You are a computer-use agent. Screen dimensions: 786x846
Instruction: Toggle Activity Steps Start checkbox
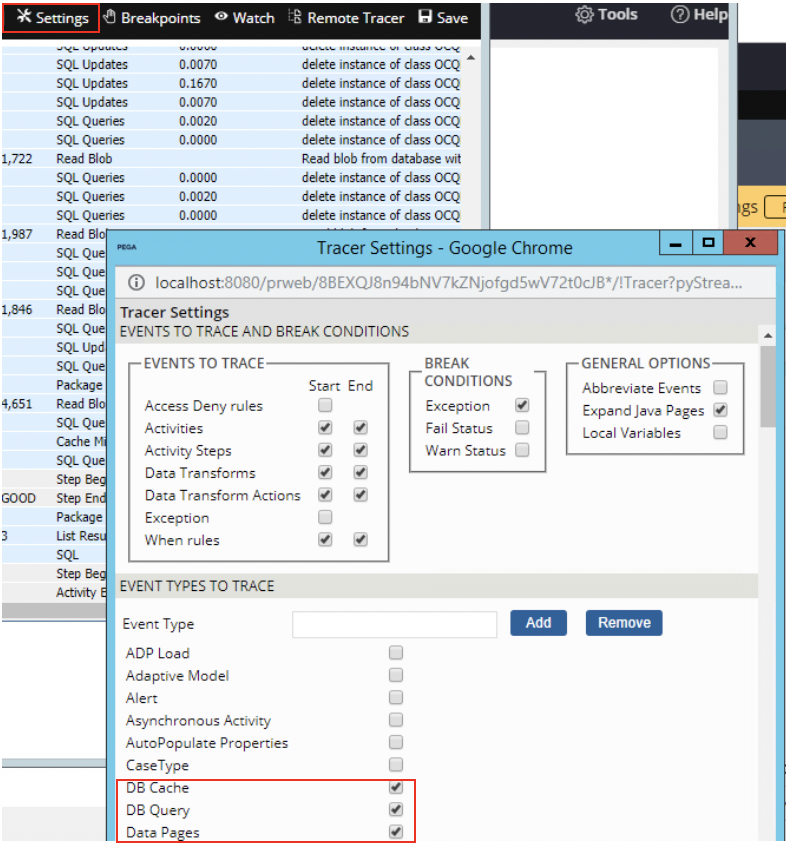325,450
